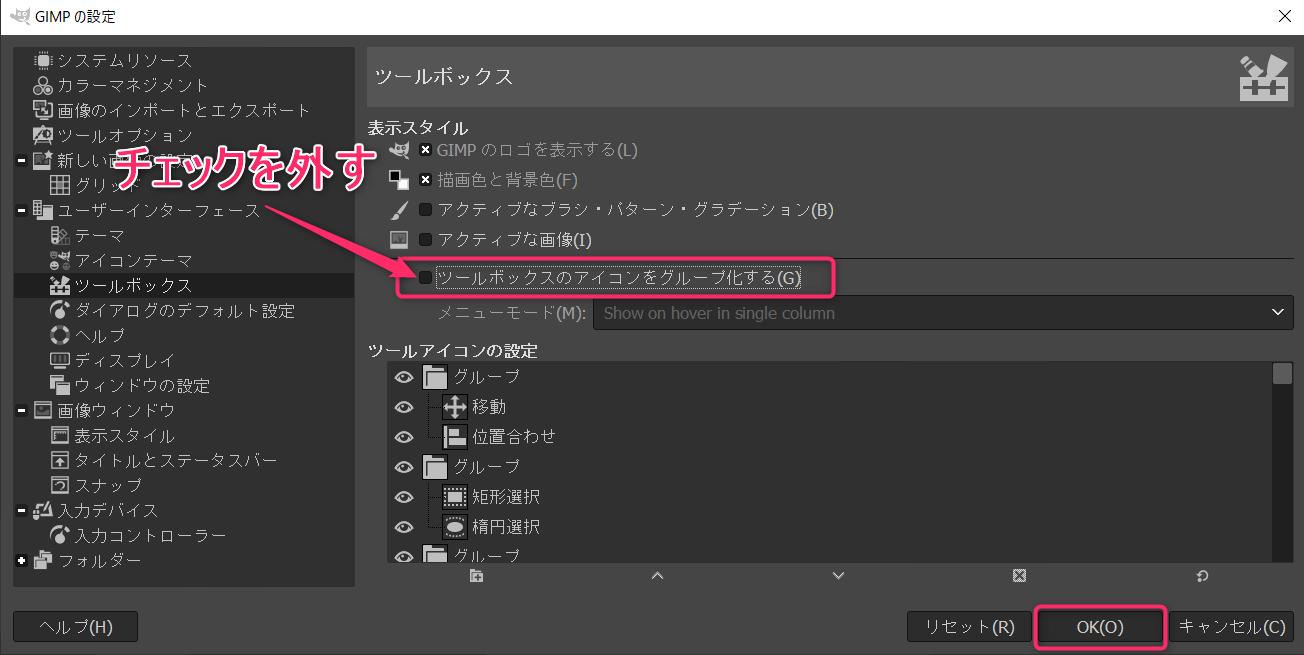1304x655 pixels.
Task: Expand the Folders tree section
Action: [x=22, y=561]
